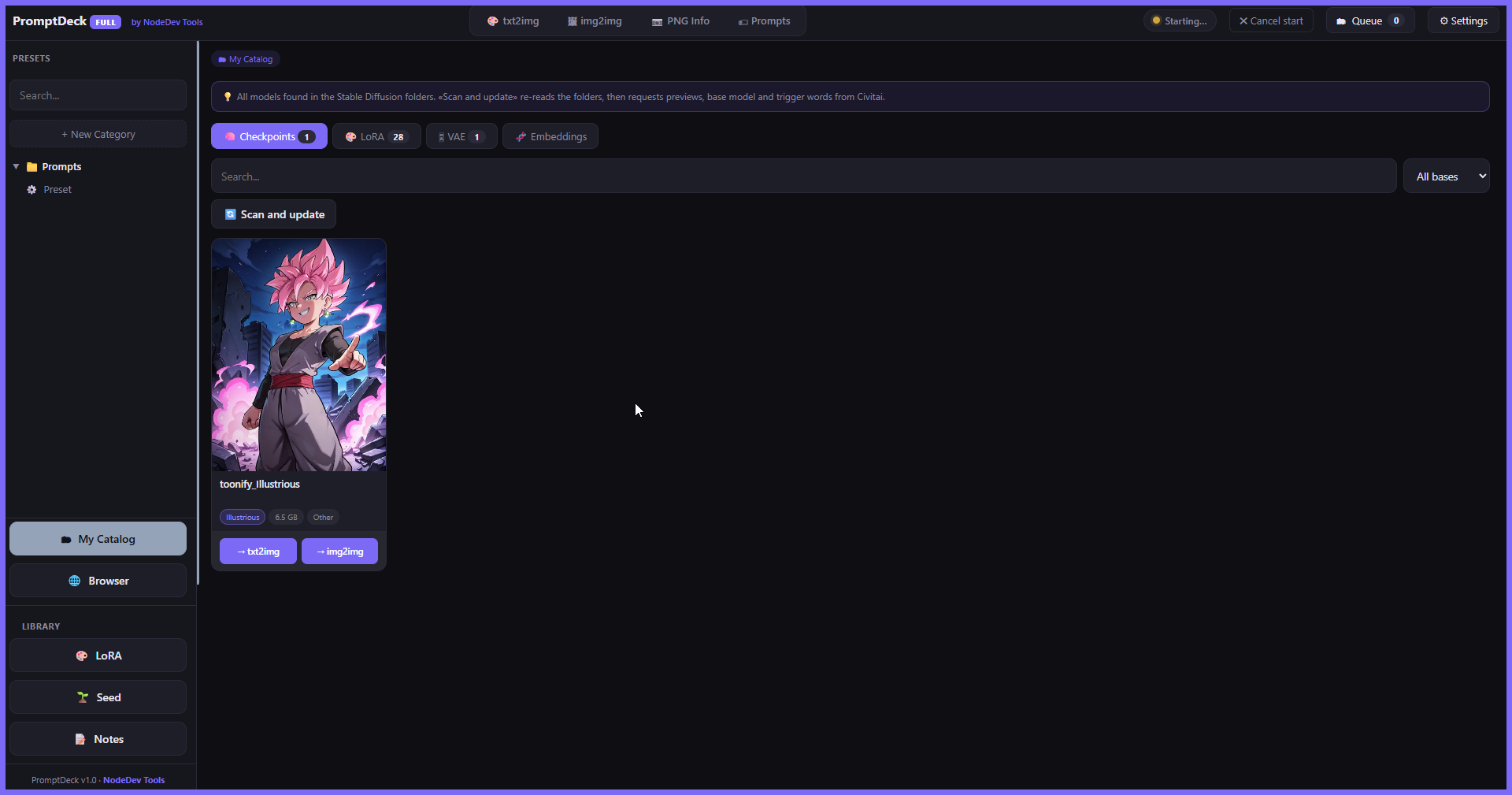Open the toonify_Illustrious preview thumbnail
The image size is (1512, 795).
coord(298,355)
